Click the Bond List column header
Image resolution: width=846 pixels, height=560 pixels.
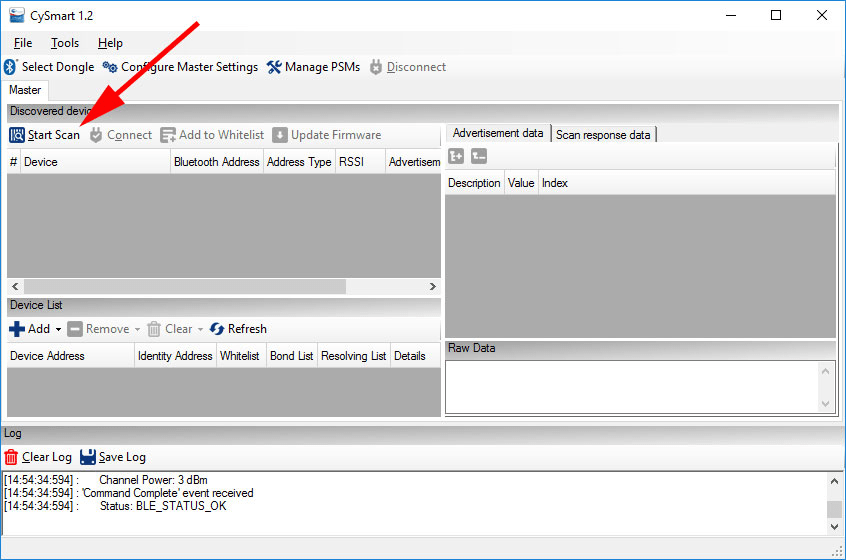click(x=291, y=356)
